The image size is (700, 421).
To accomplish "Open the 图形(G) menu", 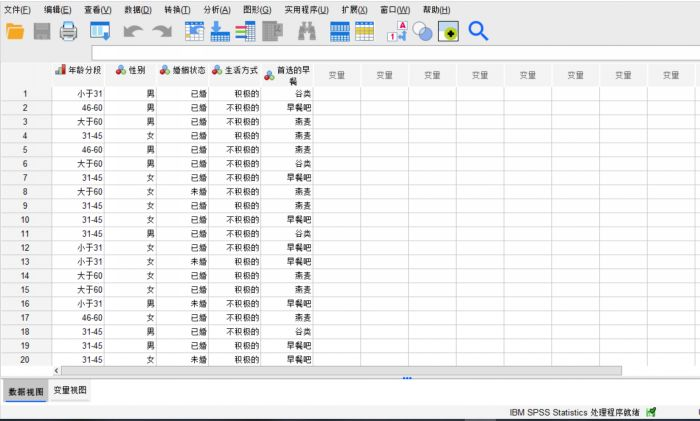I will point(256,9).
